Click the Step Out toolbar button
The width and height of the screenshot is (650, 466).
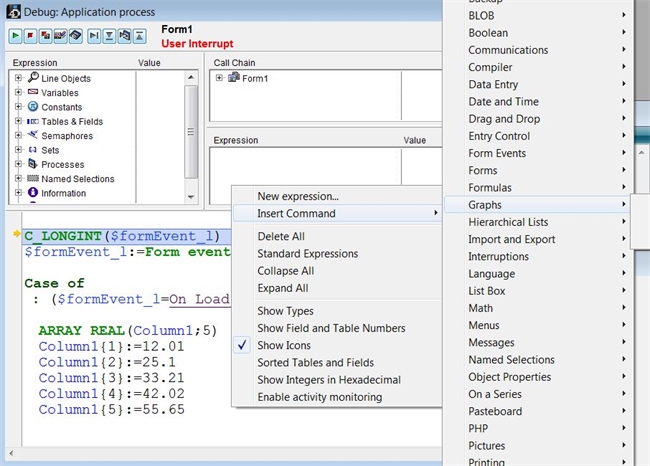point(140,35)
